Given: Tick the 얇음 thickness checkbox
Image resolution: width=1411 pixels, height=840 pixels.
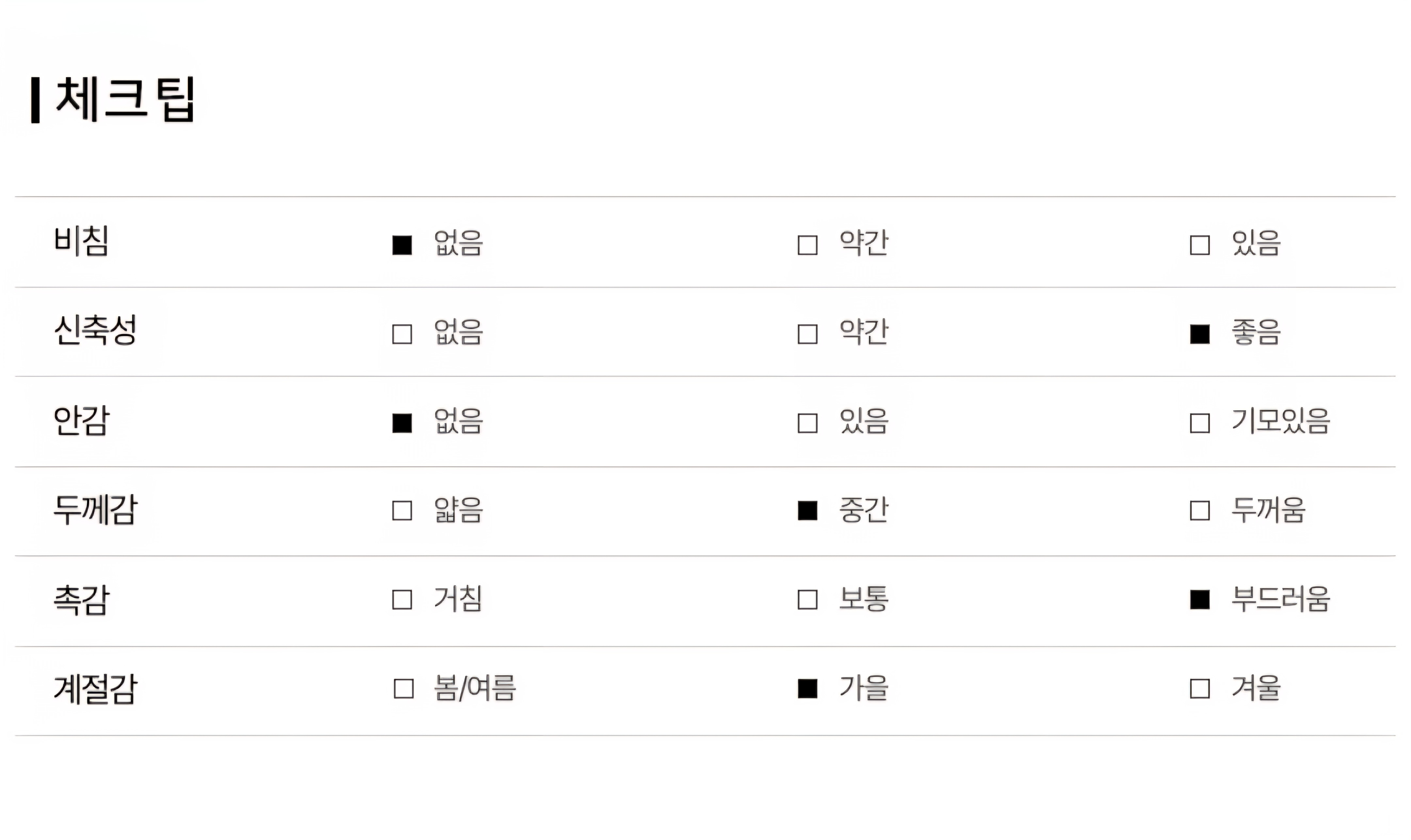Looking at the screenshot, I should click(x=402, y=510).
